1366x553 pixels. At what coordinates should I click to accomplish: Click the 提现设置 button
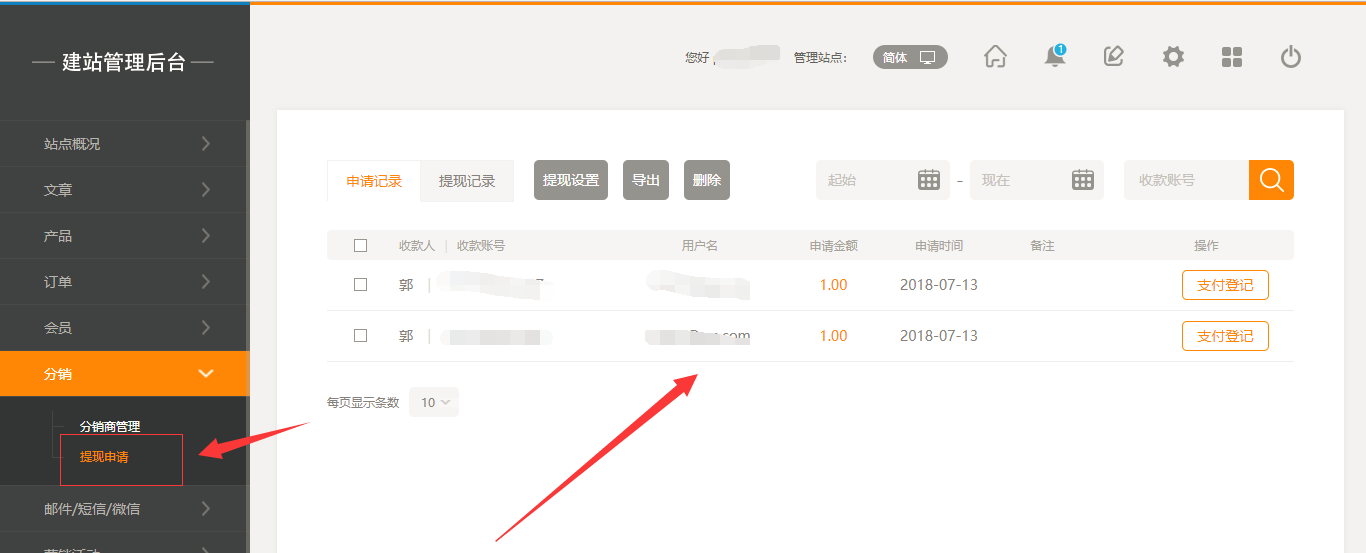pyautogui.click(x=571, y=180)
